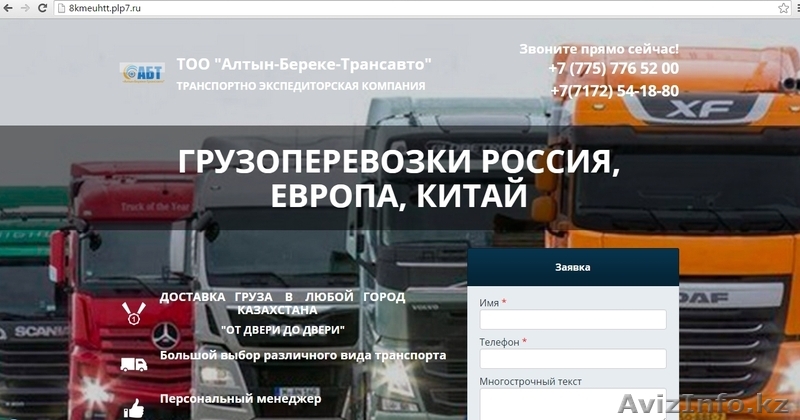Click the Заявка form header

[573, 267]
